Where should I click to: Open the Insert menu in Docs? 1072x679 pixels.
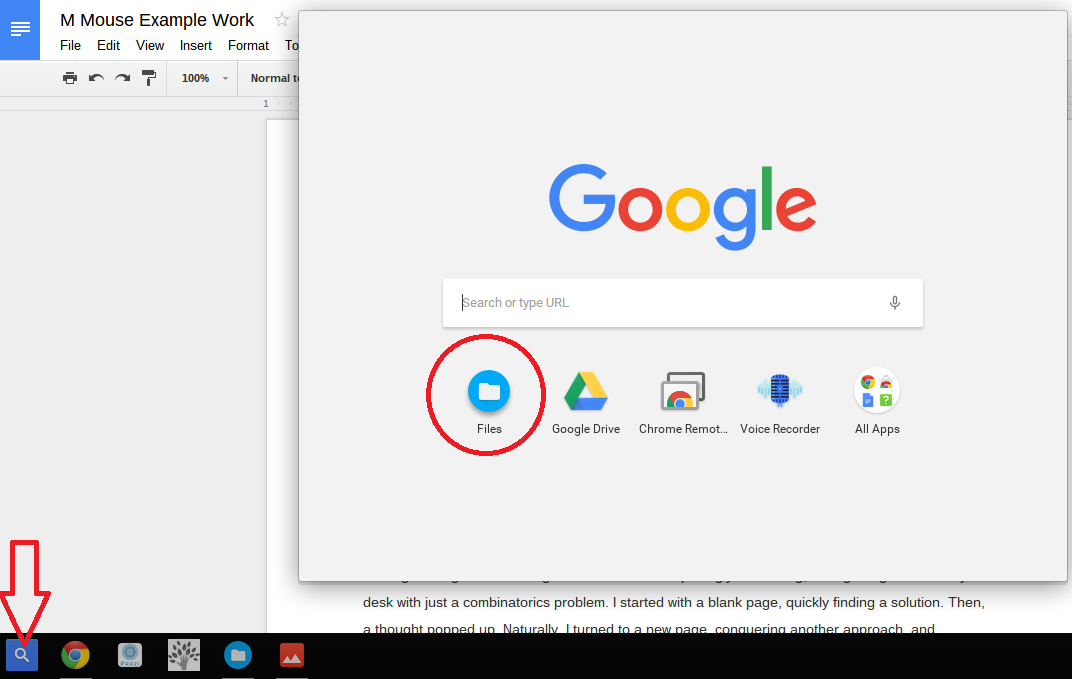point(196,45)
